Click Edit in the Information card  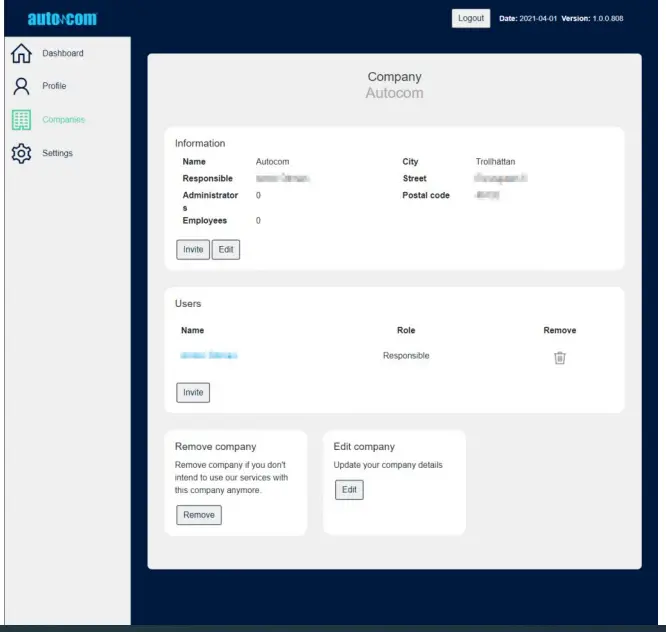click(x=227, y=249)
